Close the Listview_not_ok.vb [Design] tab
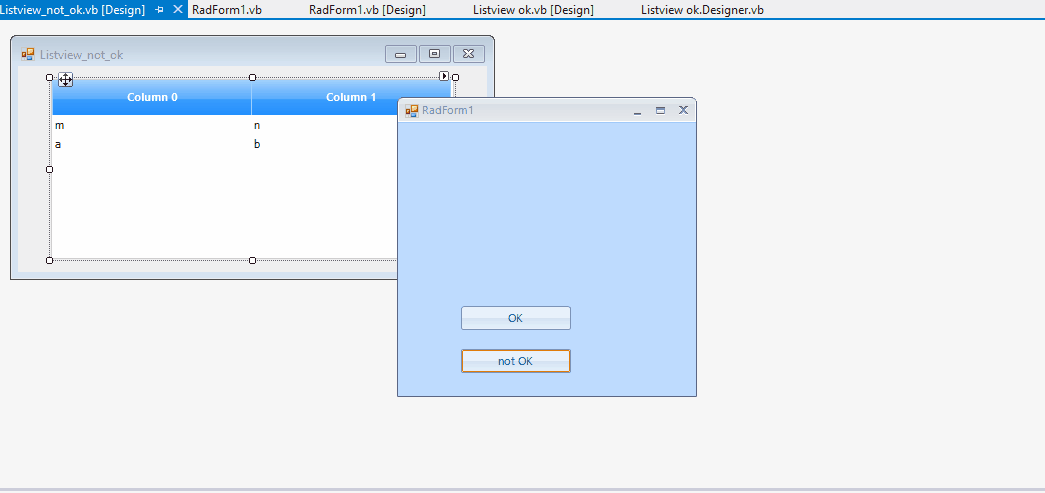This screenshot has height=493, width=1045. 177,9
